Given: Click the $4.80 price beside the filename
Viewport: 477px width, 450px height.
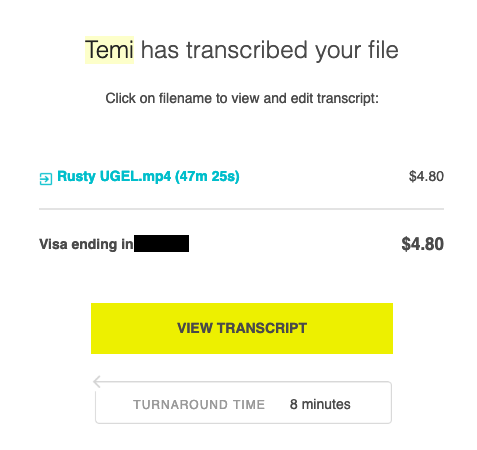Looking at the screenshot, I should tap(426, 176).
